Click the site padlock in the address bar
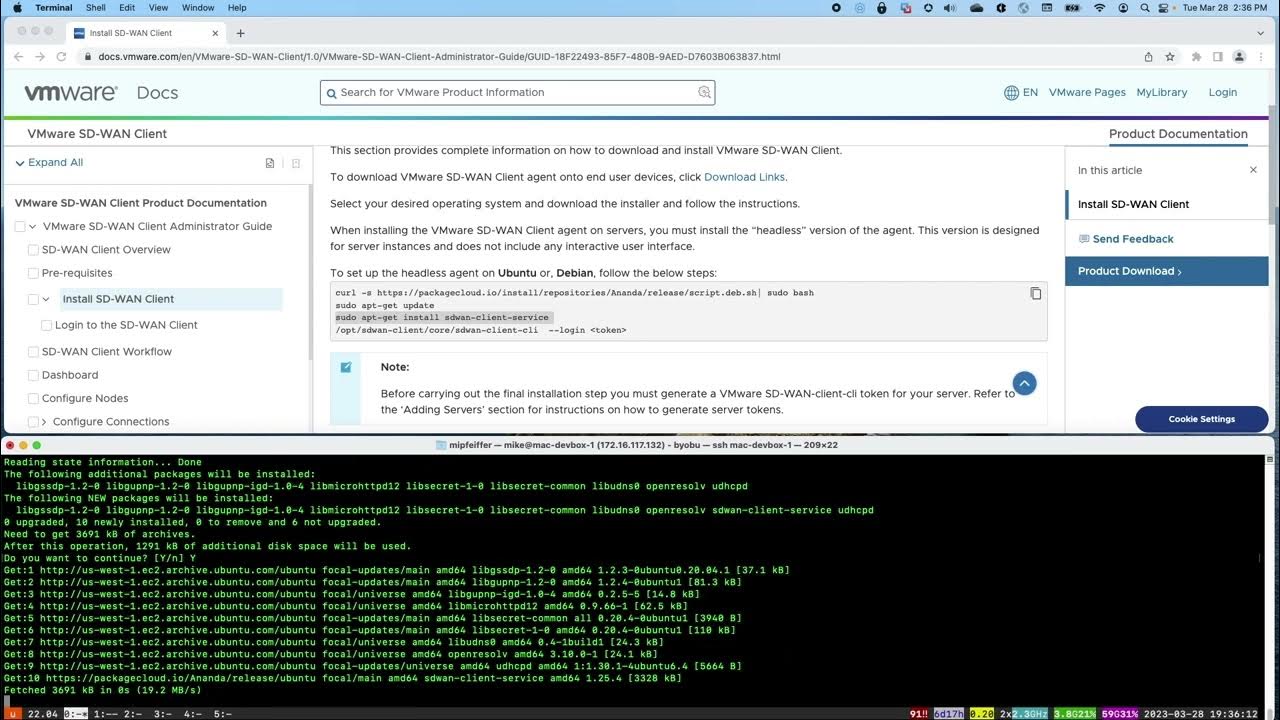The height and width of the screenshot is (720, 1280). click(x=88, y=57)
